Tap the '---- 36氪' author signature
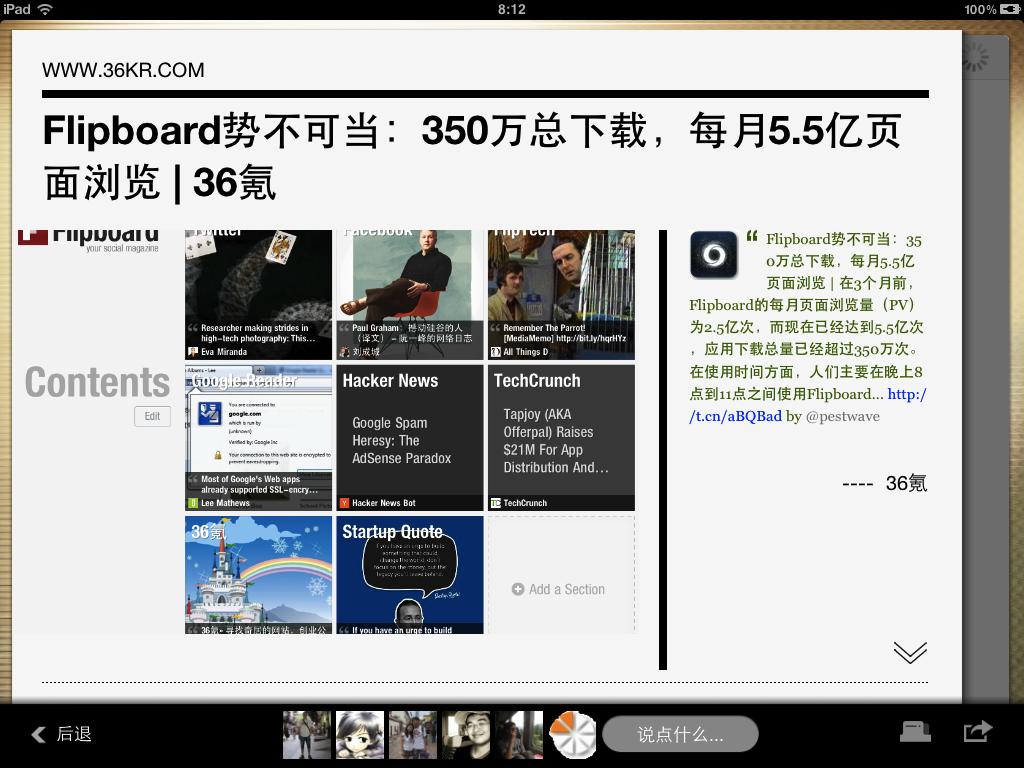The height and width of the screenshot is (768, 1024). point(884,483)
